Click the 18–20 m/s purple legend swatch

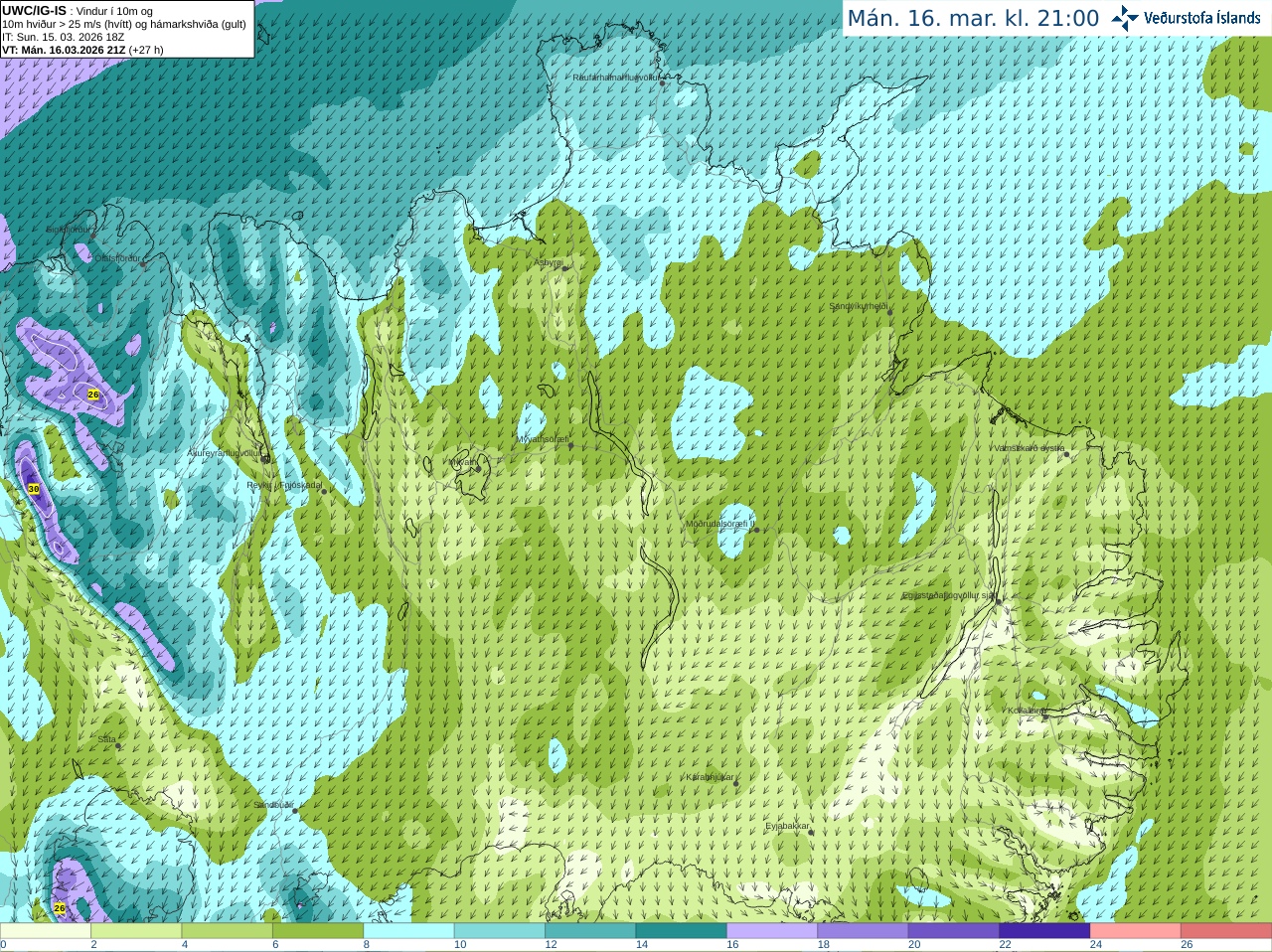point(863,931)
